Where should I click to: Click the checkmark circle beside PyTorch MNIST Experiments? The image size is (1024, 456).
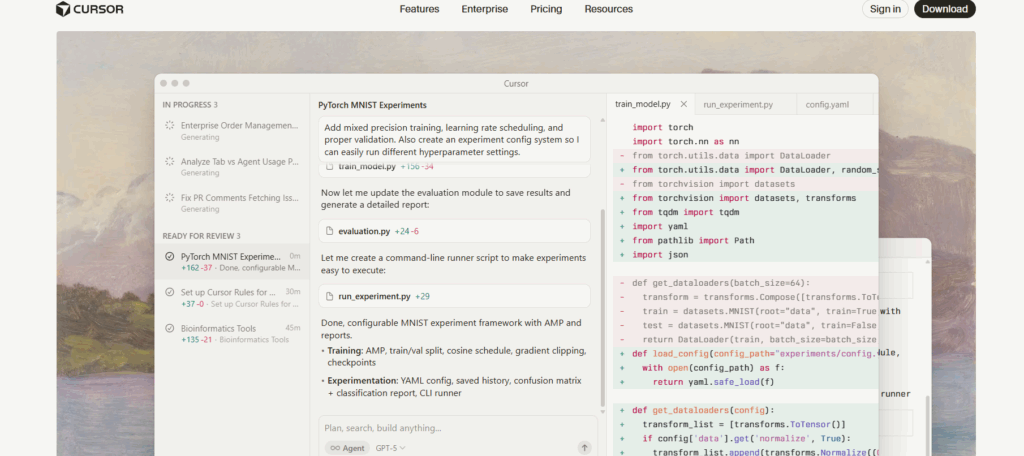pos(170,257)
